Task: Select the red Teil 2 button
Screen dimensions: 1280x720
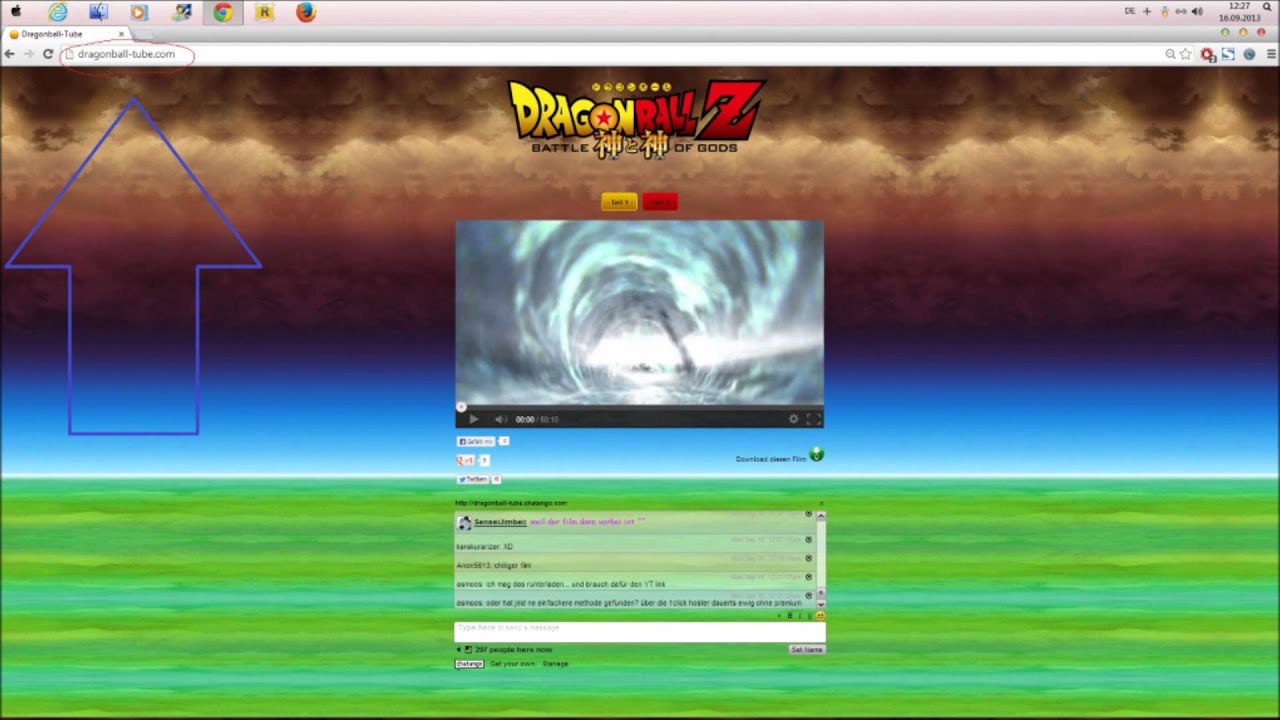Action: 660,202
